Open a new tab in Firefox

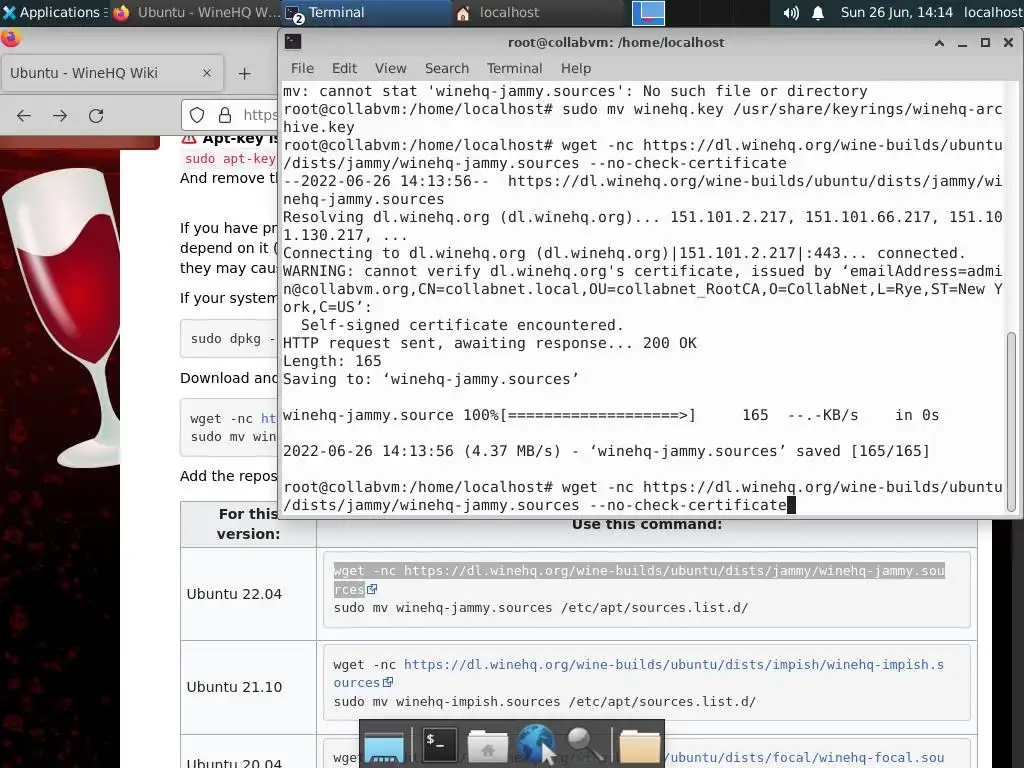coord(244,74)
